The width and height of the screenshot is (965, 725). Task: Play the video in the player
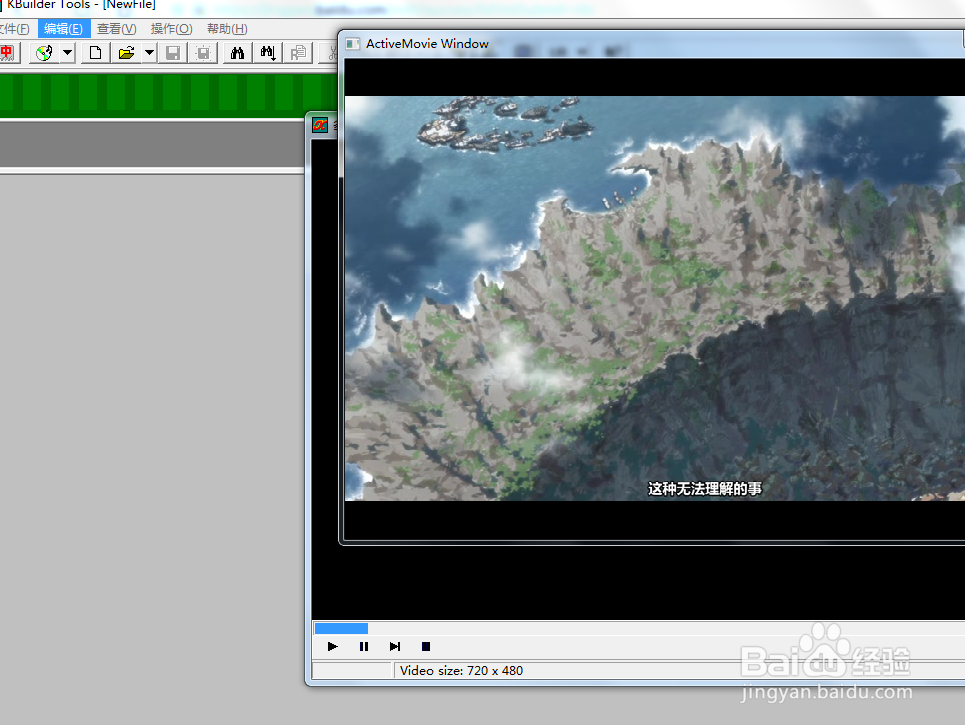(x=333, y=646)
